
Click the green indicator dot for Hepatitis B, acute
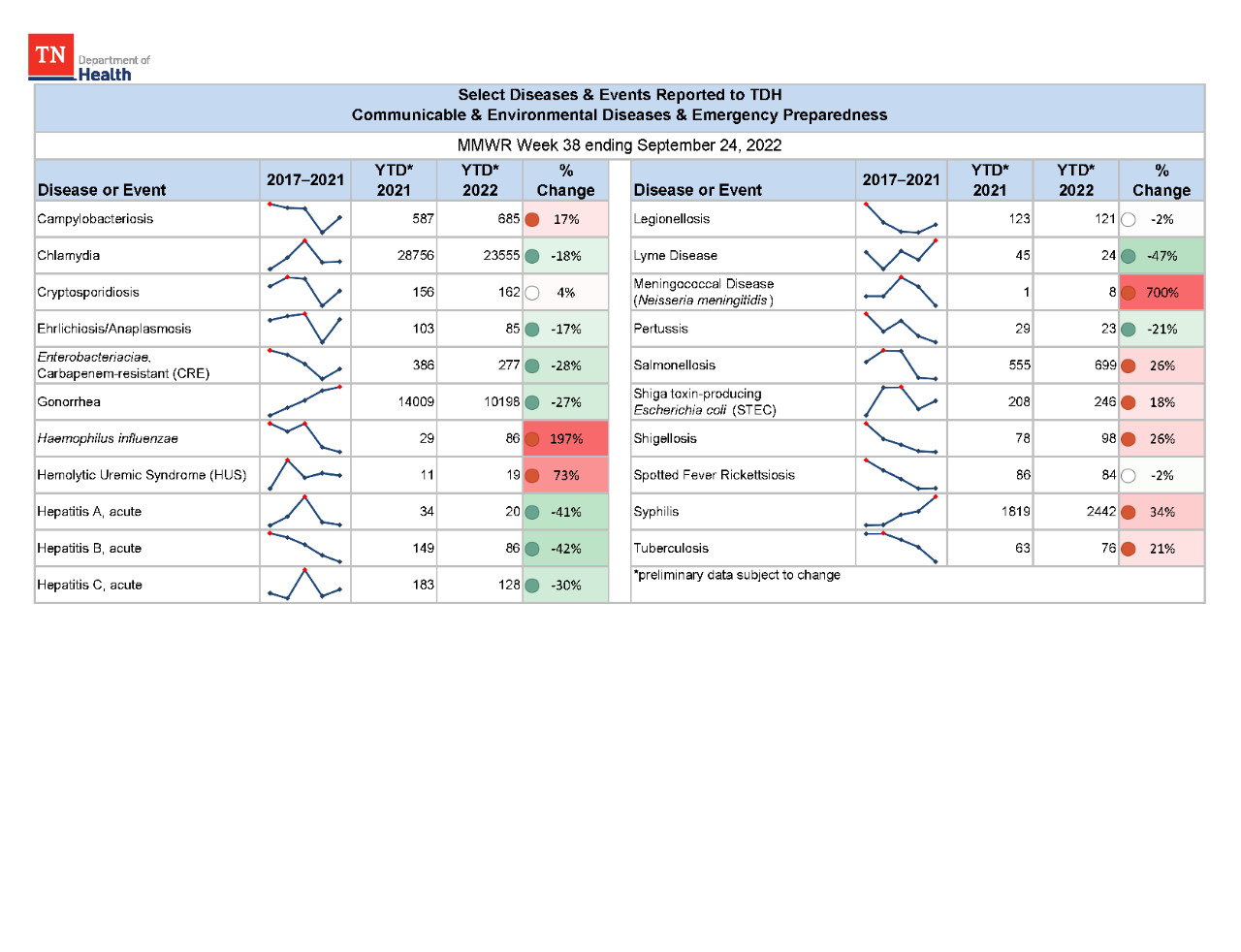tap(532, 549)
